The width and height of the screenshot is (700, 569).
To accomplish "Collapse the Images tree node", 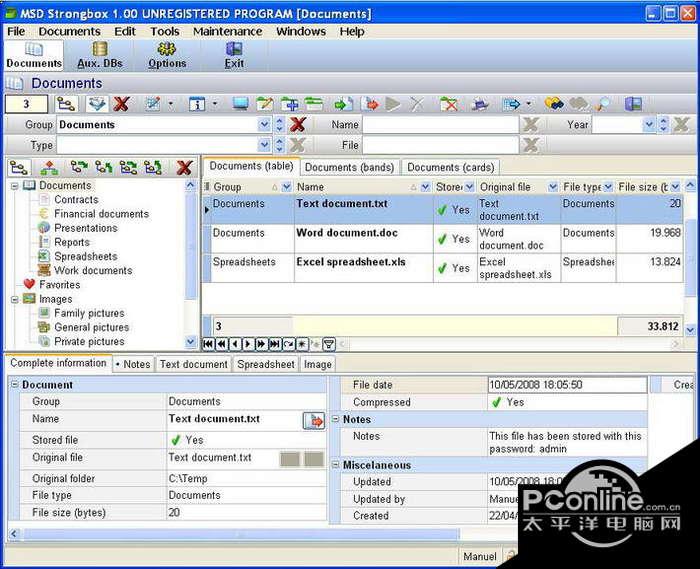I will [x=15, y=299].
